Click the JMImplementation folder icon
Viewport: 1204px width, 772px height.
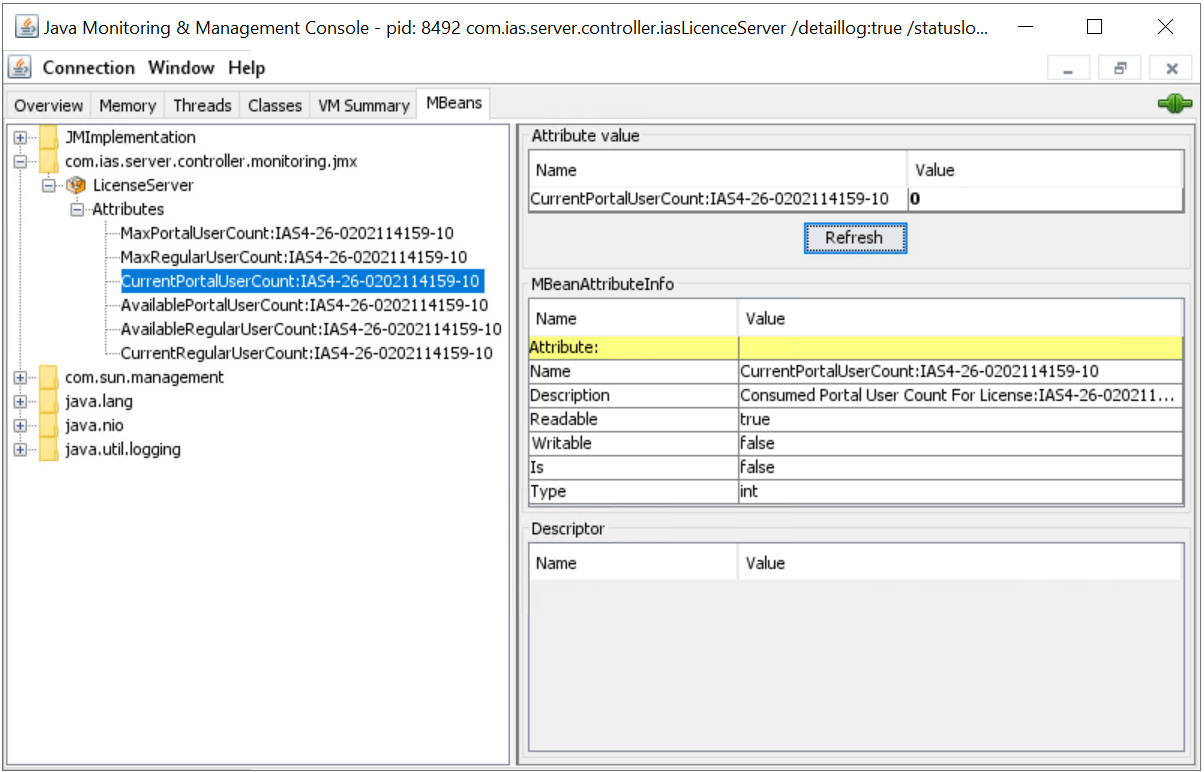48,137
